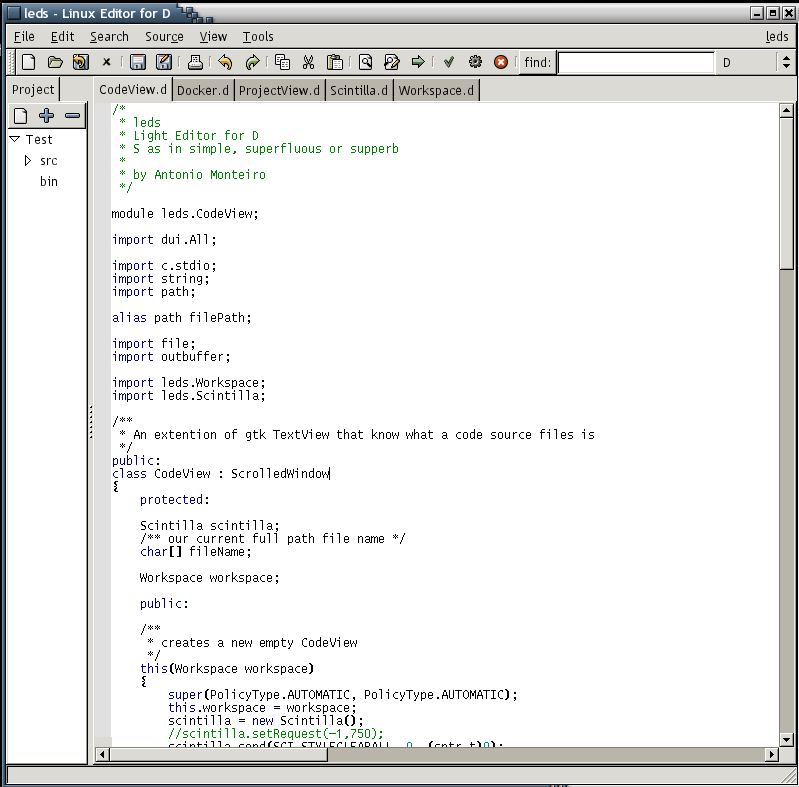
Task: Collapse the Test project tree node
Action: coord(15,139)
